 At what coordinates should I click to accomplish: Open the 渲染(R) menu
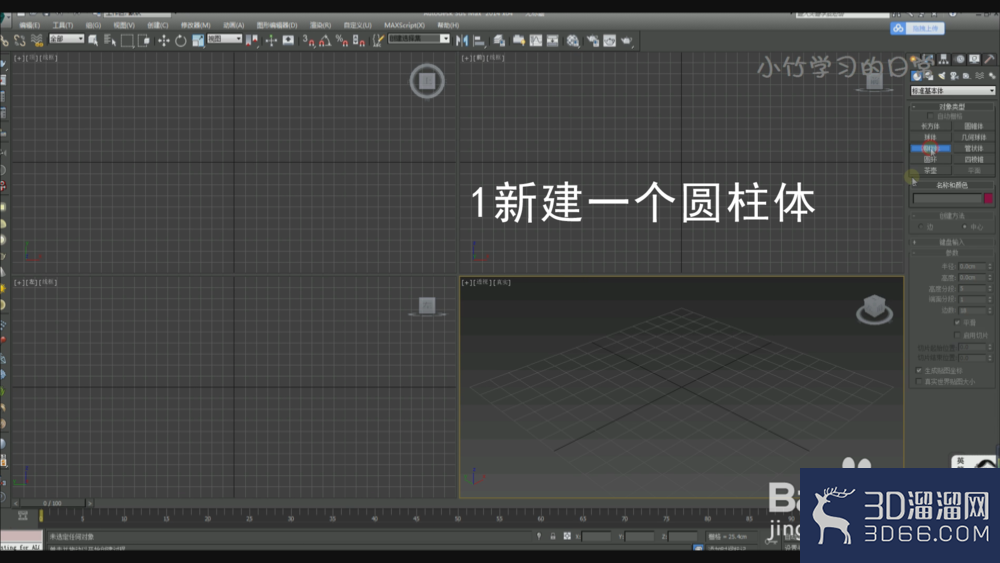320,26
